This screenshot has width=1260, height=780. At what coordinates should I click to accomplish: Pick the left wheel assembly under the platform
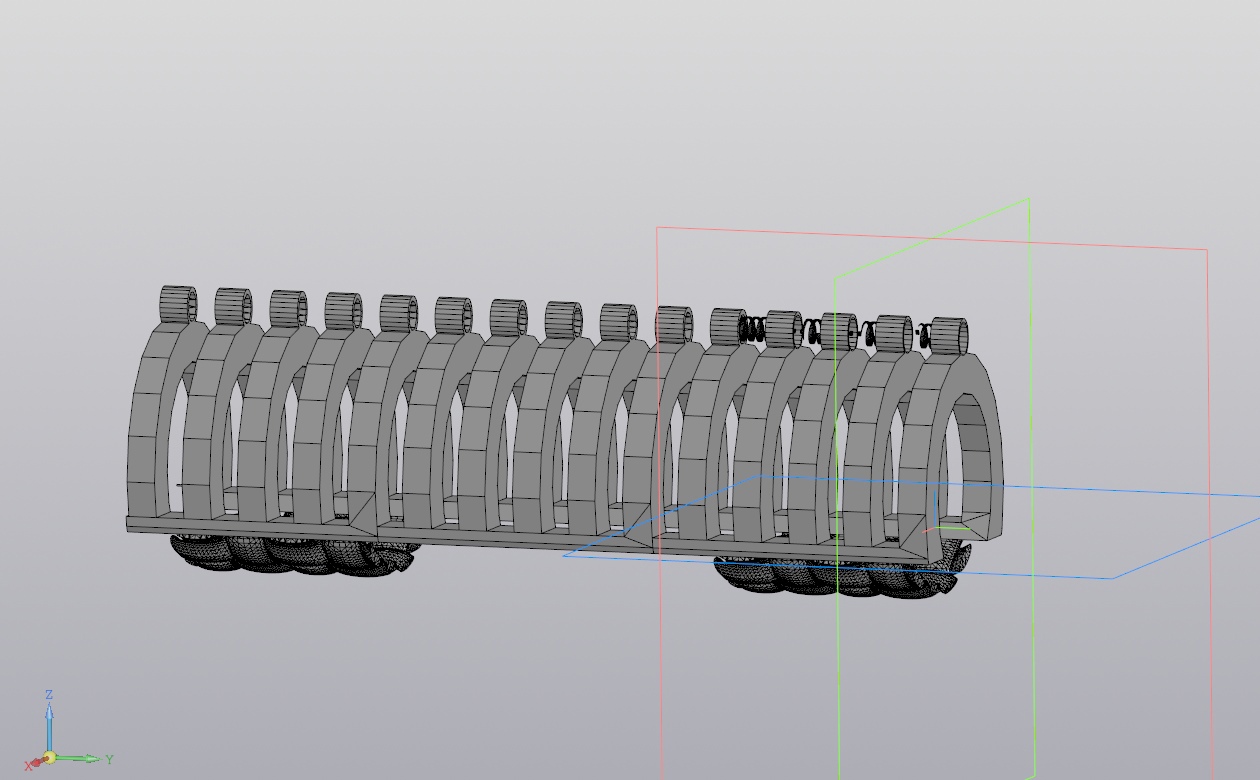point(294,556)
